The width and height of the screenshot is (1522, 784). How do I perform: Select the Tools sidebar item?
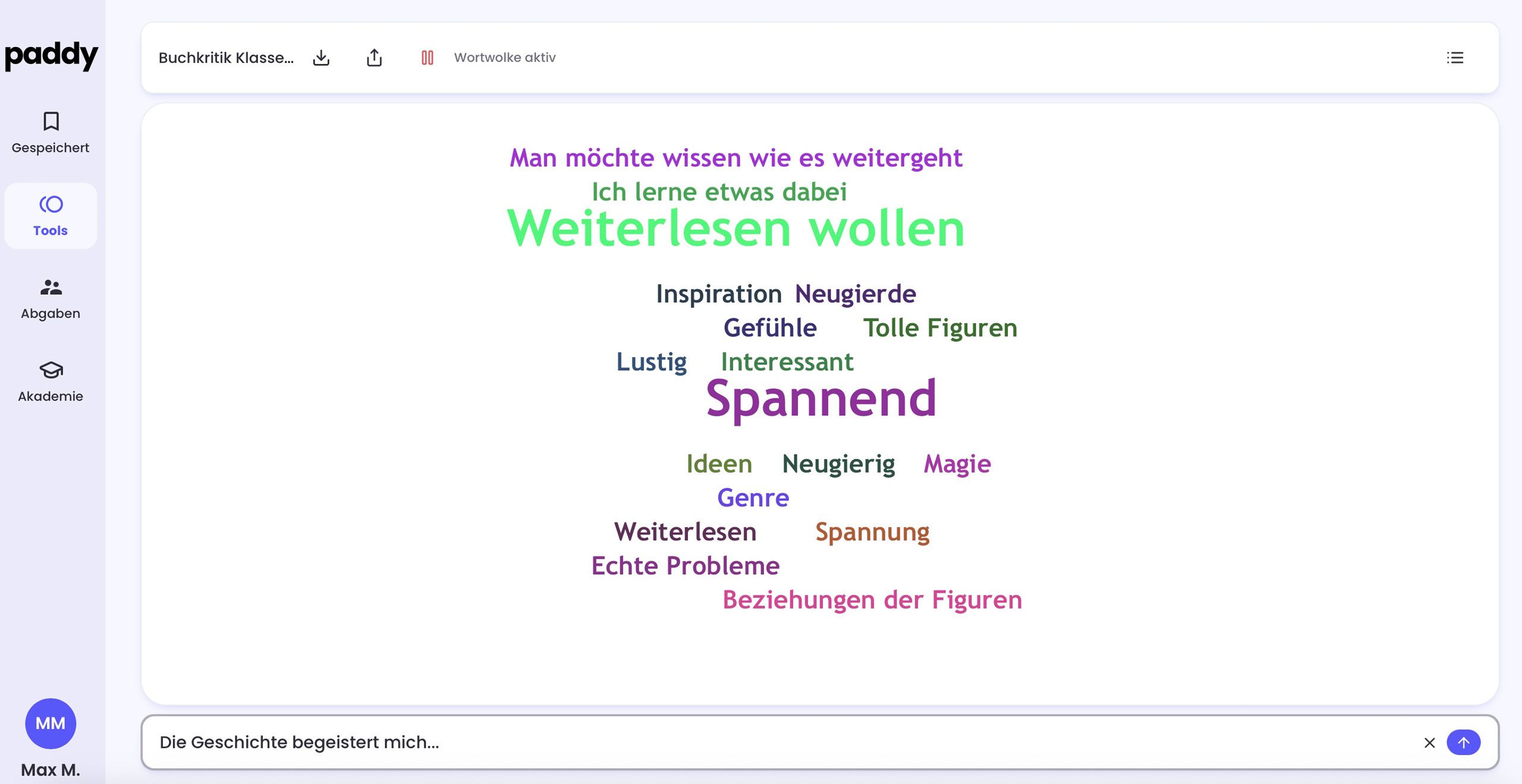tap(51, 216)
